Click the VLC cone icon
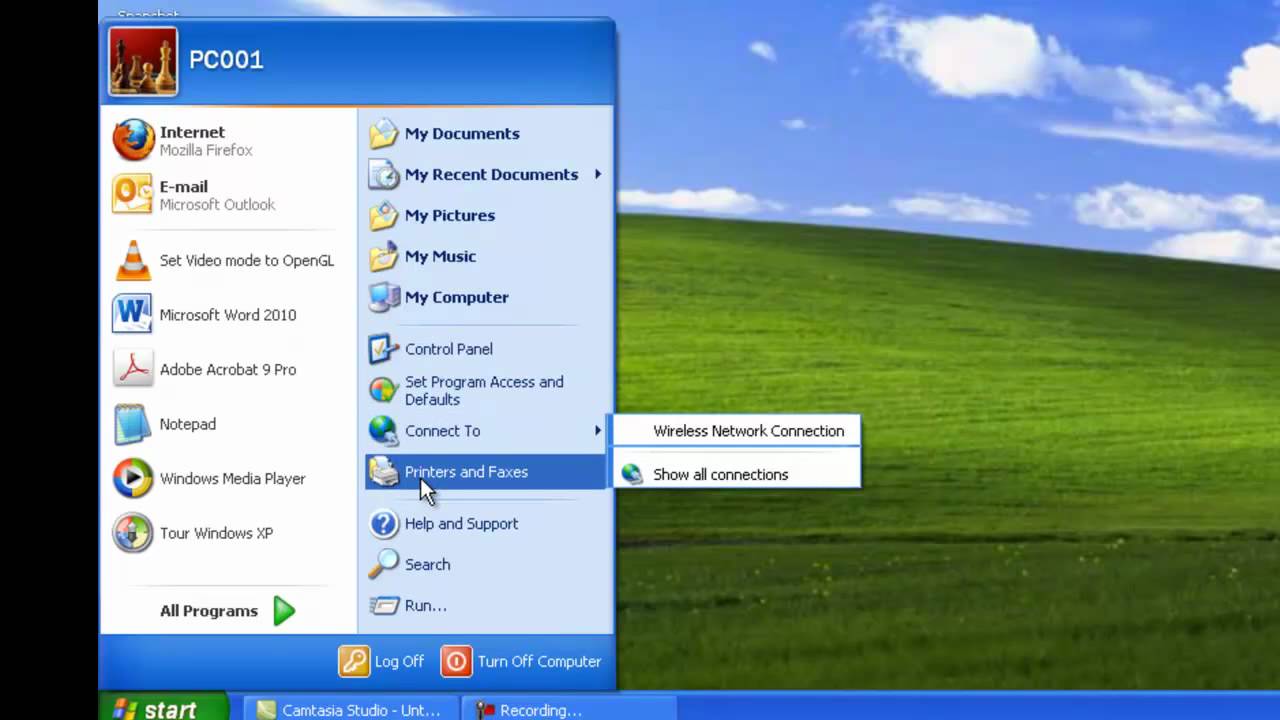This screenshot has height=720, width=1280. pyautogui.click(x=133, y=260)
